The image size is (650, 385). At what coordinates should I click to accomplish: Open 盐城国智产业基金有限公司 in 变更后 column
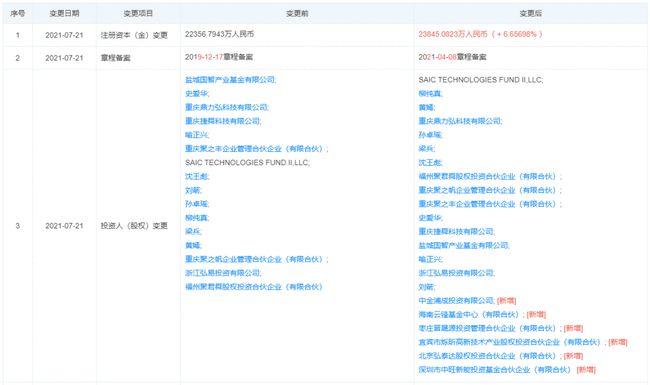click(463, 245)
